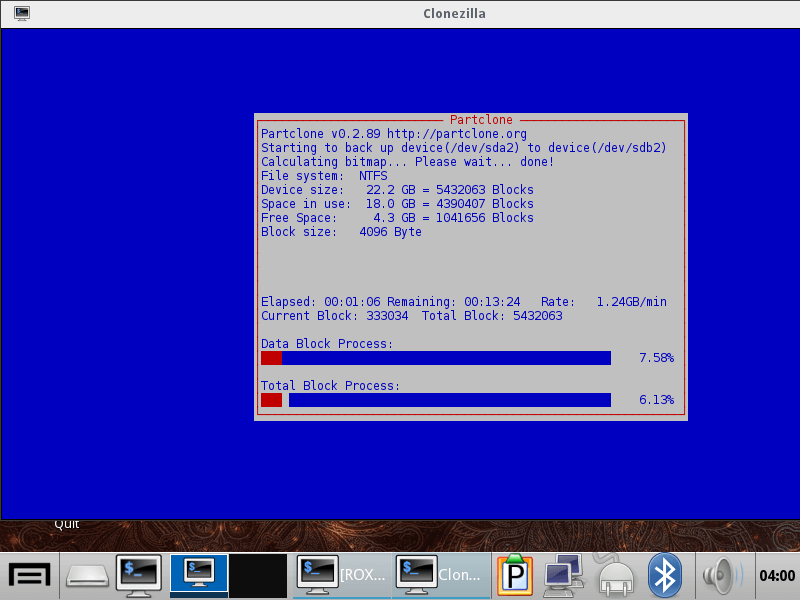Viewport: 800px width, 600px height.
Task: Click the 'Free Space: 4.3 GB' line
Action: click(x=397, y=218)
